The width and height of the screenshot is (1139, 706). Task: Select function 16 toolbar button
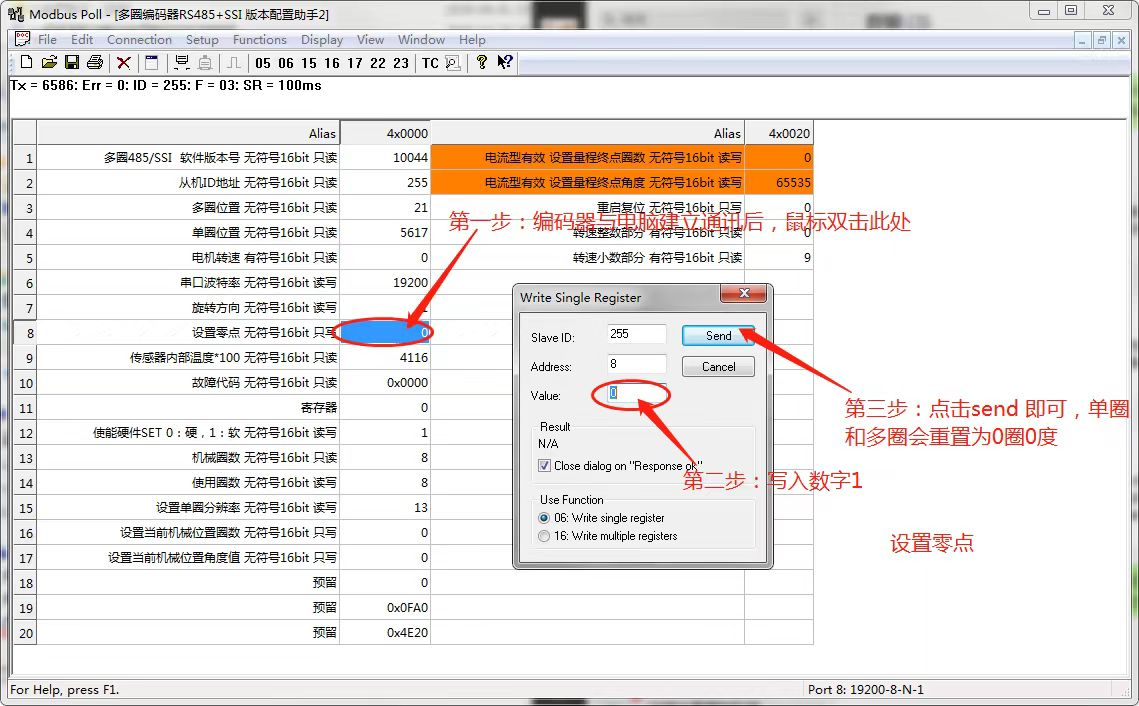pos(332,63)
